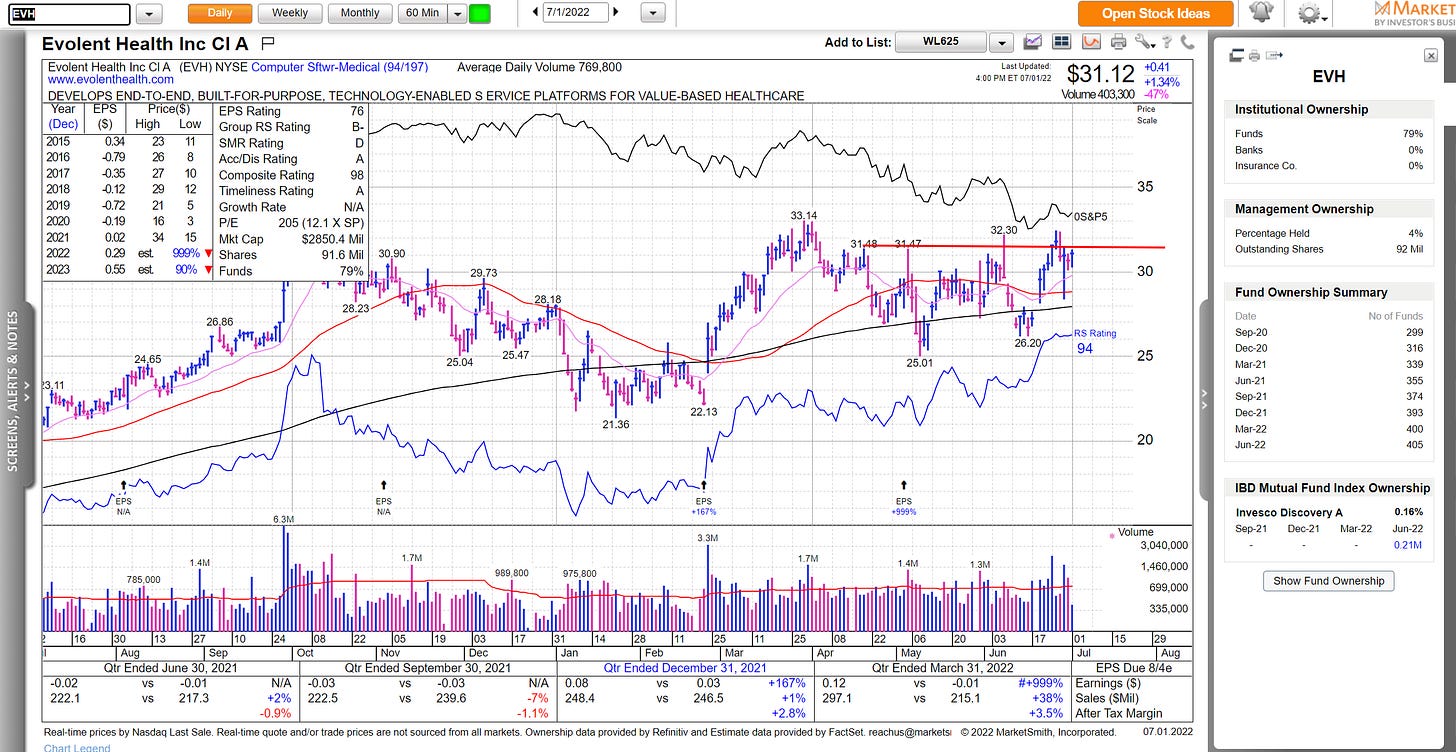Click the 33.14 price high label
Viewport: 1456px width, 752px height.
coord(803,215)
